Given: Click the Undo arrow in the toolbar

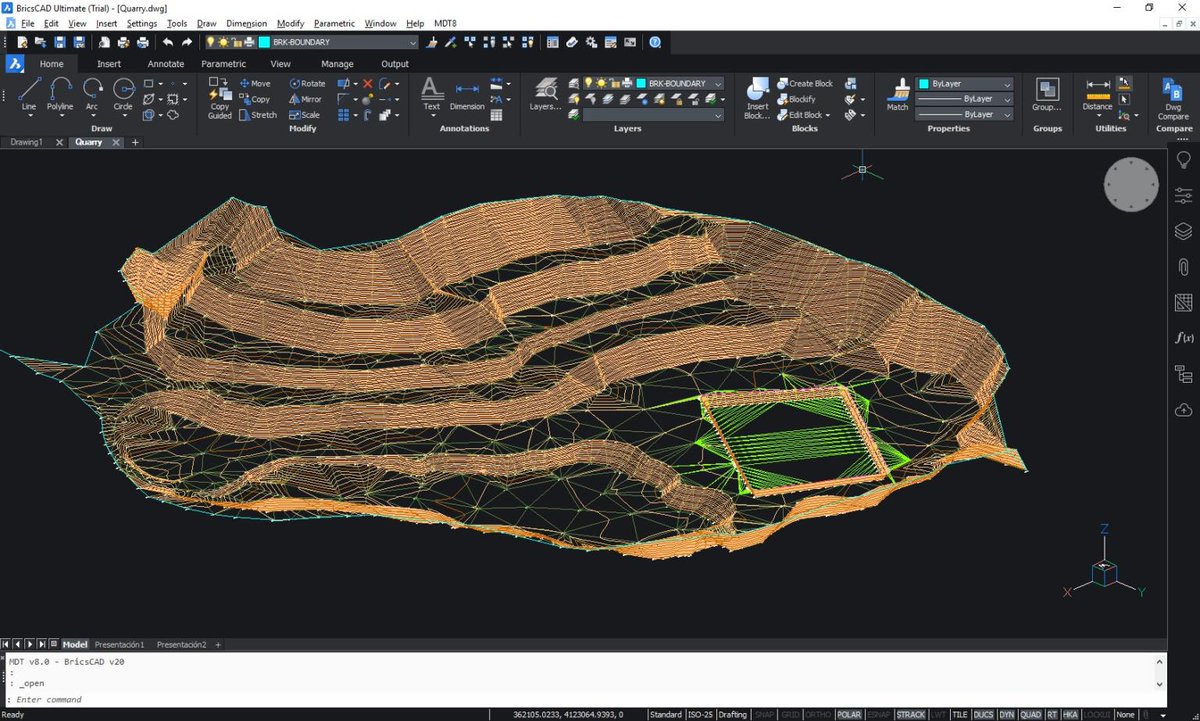Looking at the screenshot, I should 167,42.
